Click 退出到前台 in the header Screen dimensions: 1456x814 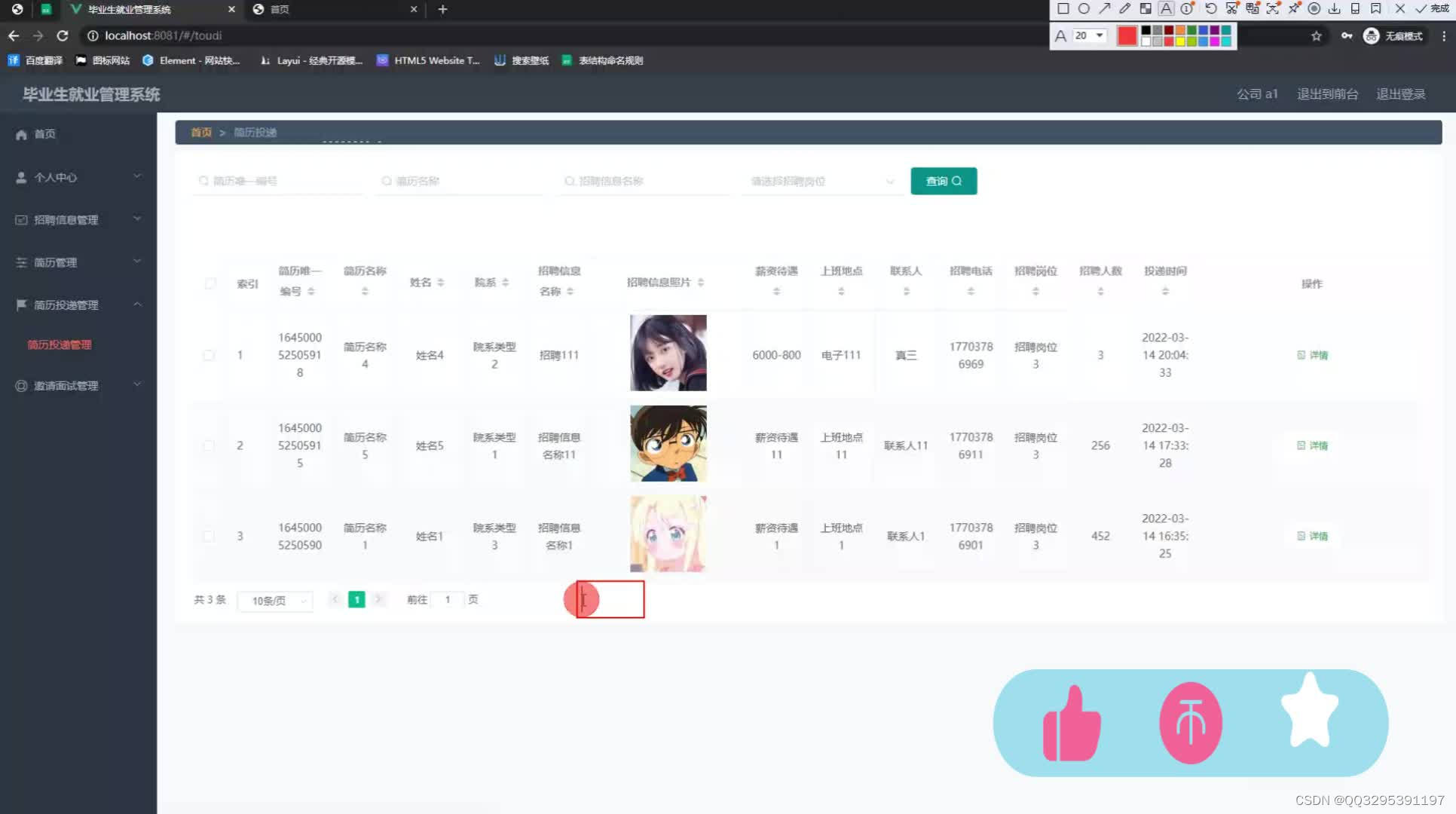(1327, 94)
